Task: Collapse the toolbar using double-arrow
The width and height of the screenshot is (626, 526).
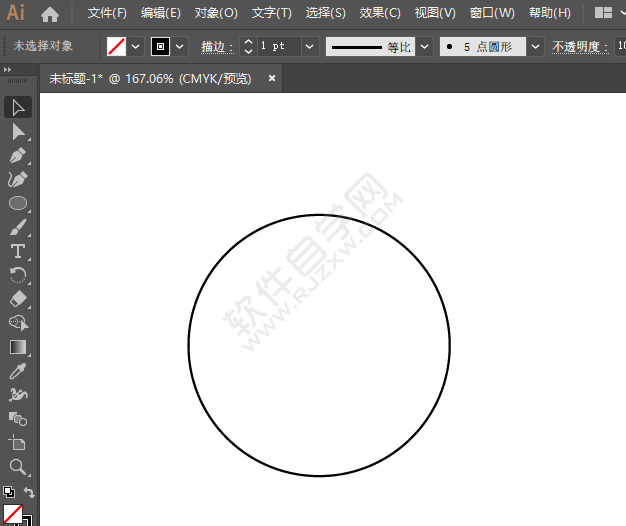Action: coord(9,69)
